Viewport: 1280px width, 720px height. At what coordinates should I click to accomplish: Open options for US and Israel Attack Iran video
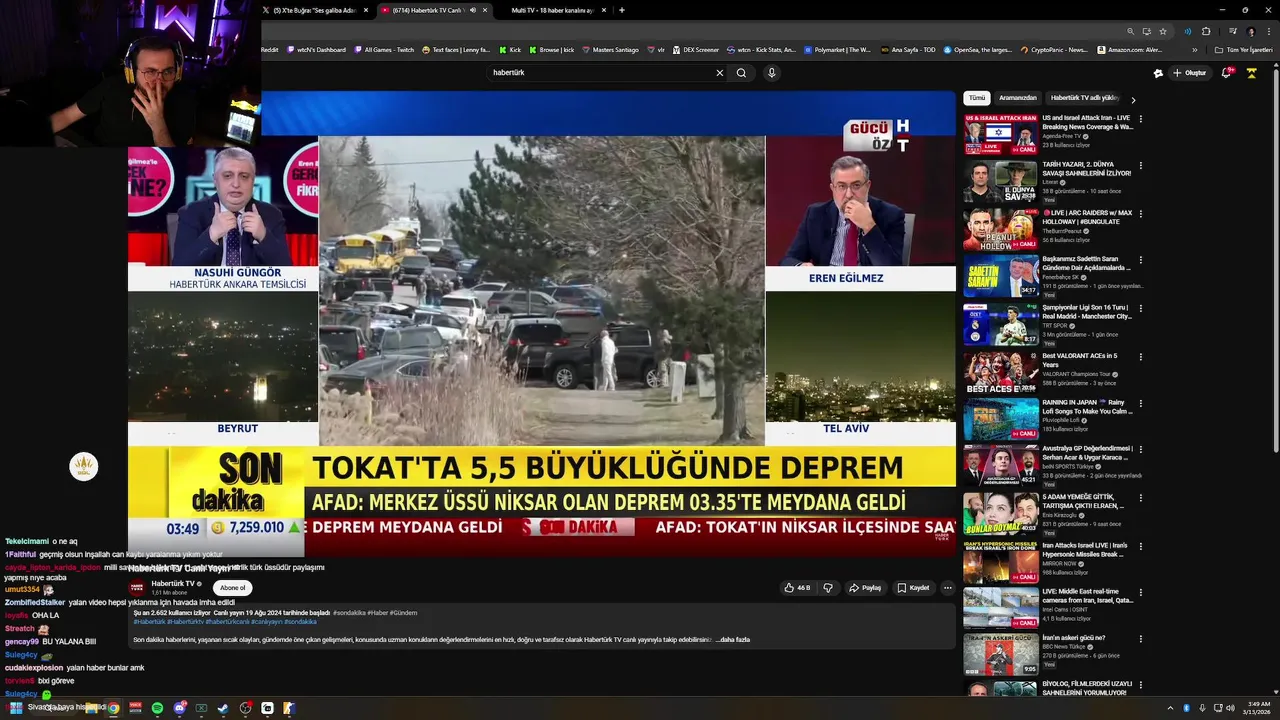[x=1141, y=119]
